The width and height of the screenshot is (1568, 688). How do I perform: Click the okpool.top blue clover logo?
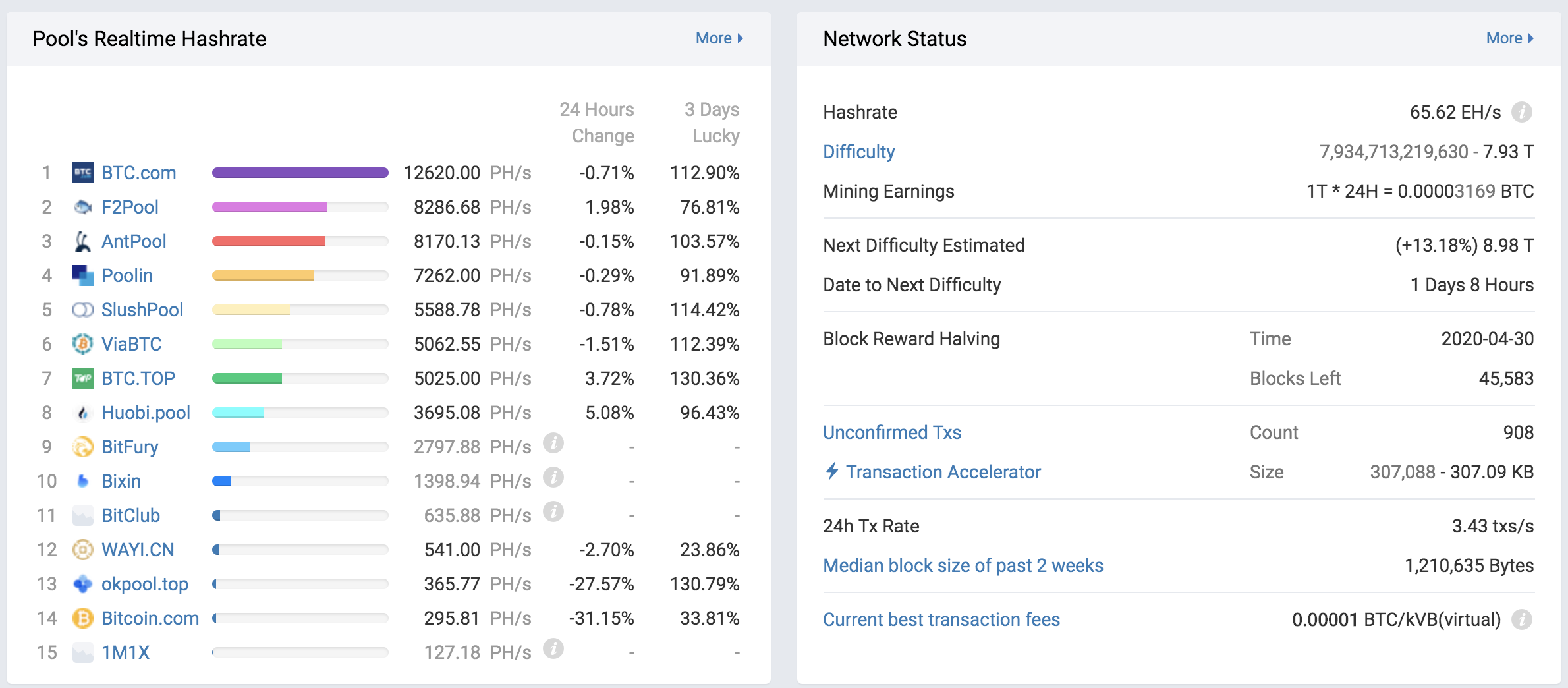tap(82, 584)
